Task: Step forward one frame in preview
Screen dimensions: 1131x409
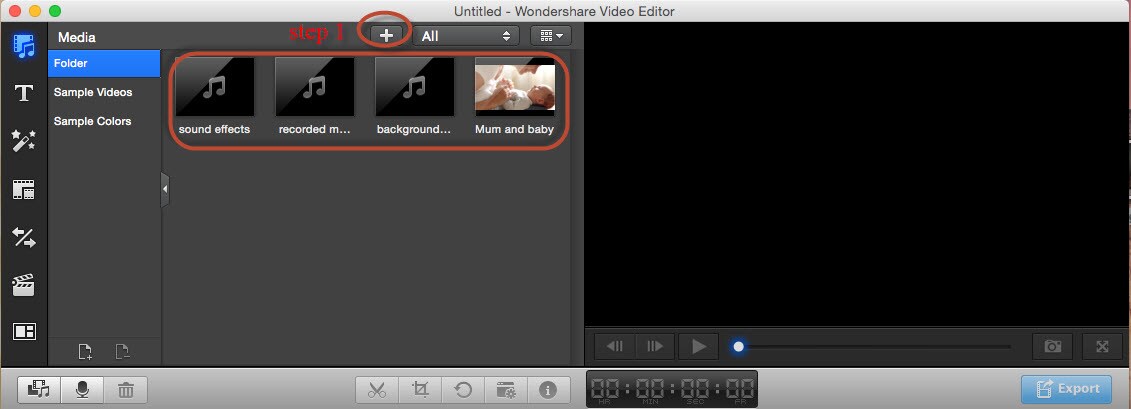Action: tap(655, 346)
